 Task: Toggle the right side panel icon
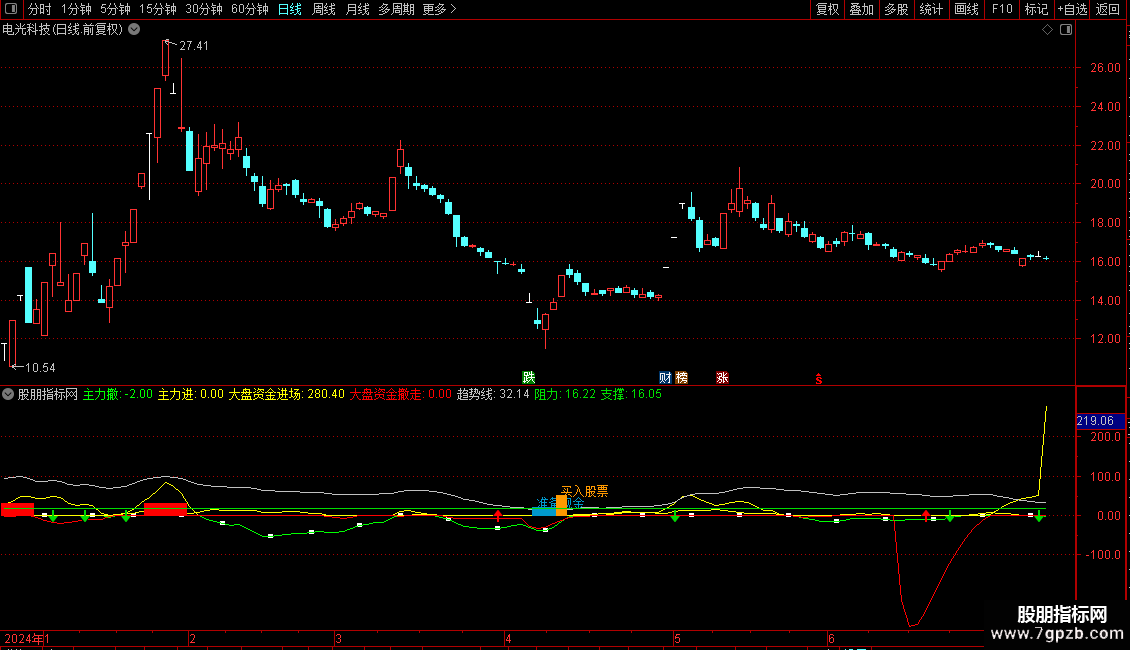(x=1066, y=30)
